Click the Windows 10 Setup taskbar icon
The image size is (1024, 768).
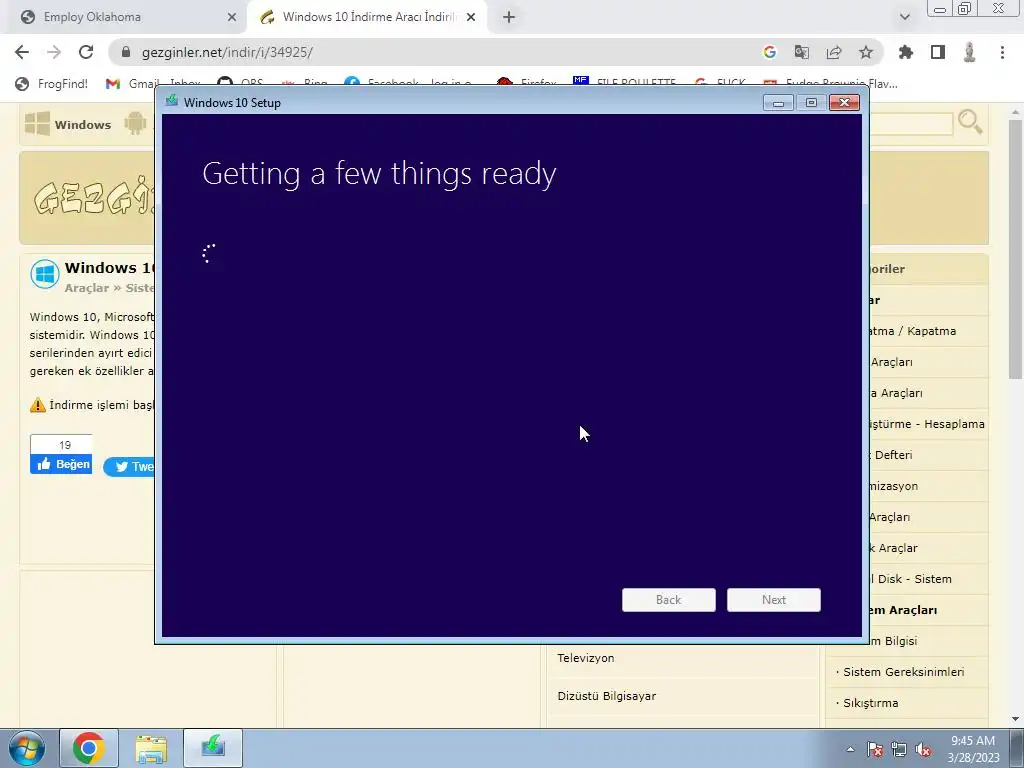[213, 748]
